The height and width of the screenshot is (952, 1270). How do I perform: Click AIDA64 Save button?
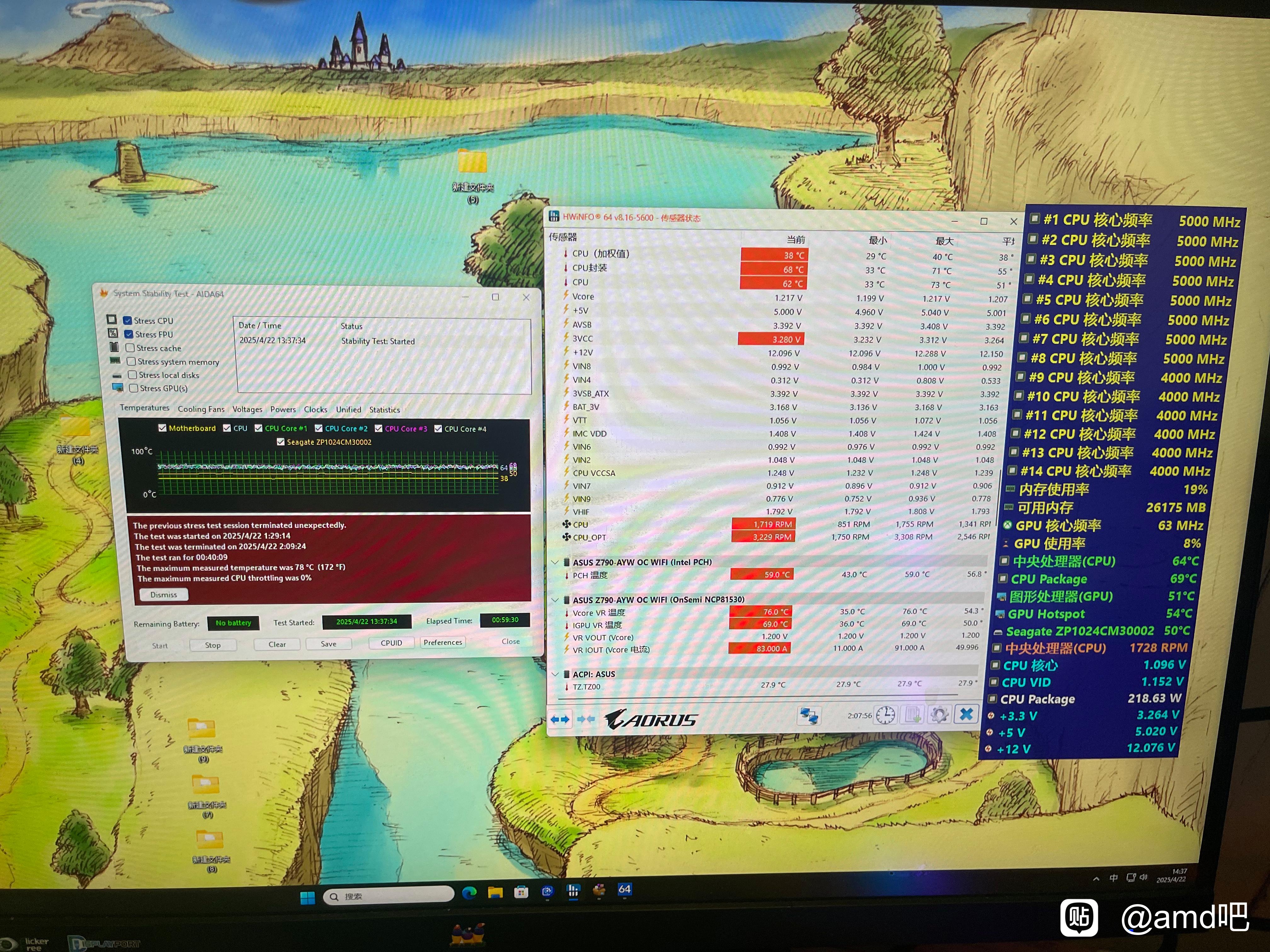329,644
